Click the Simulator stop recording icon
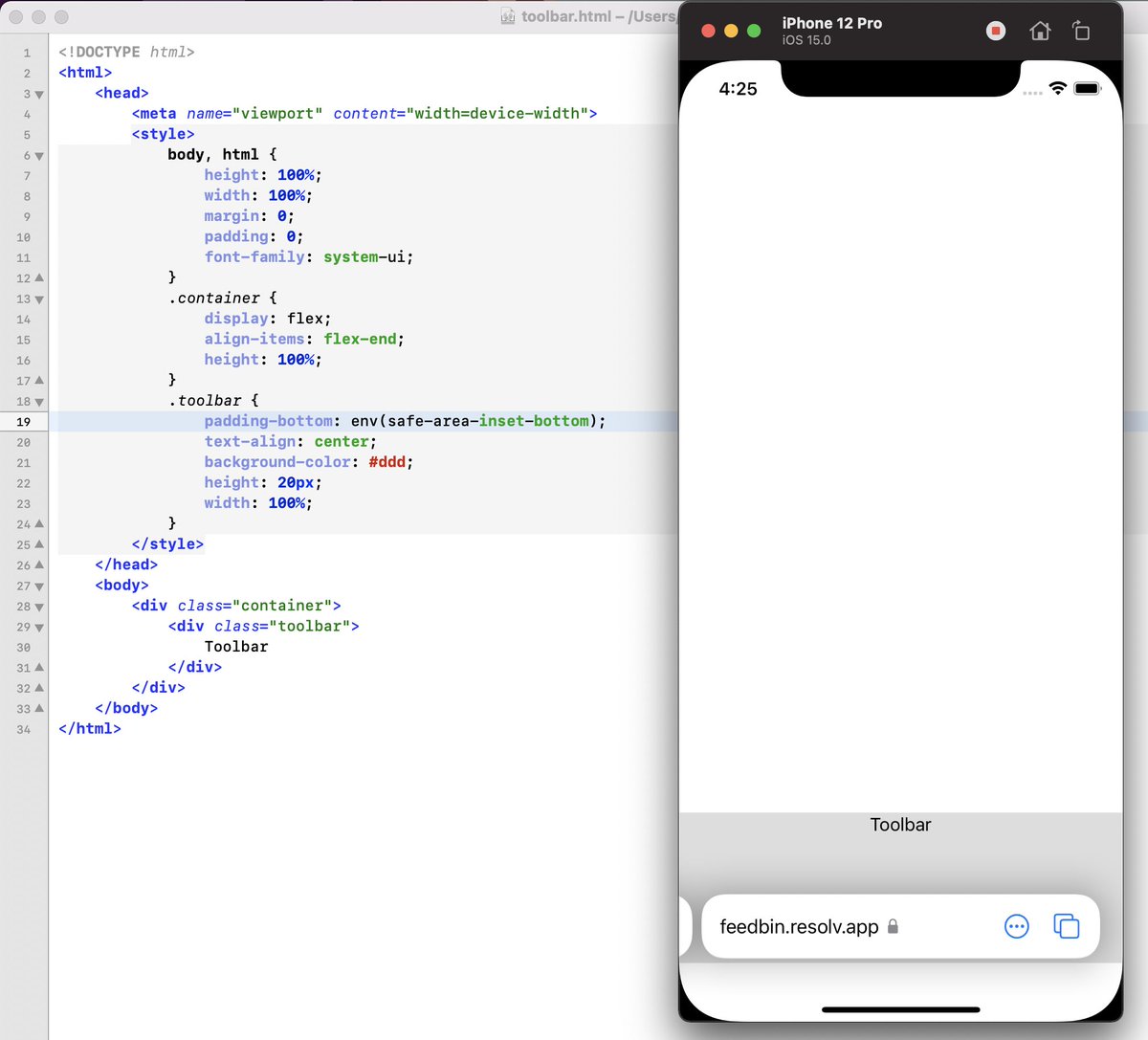 [x=996, y=31]
